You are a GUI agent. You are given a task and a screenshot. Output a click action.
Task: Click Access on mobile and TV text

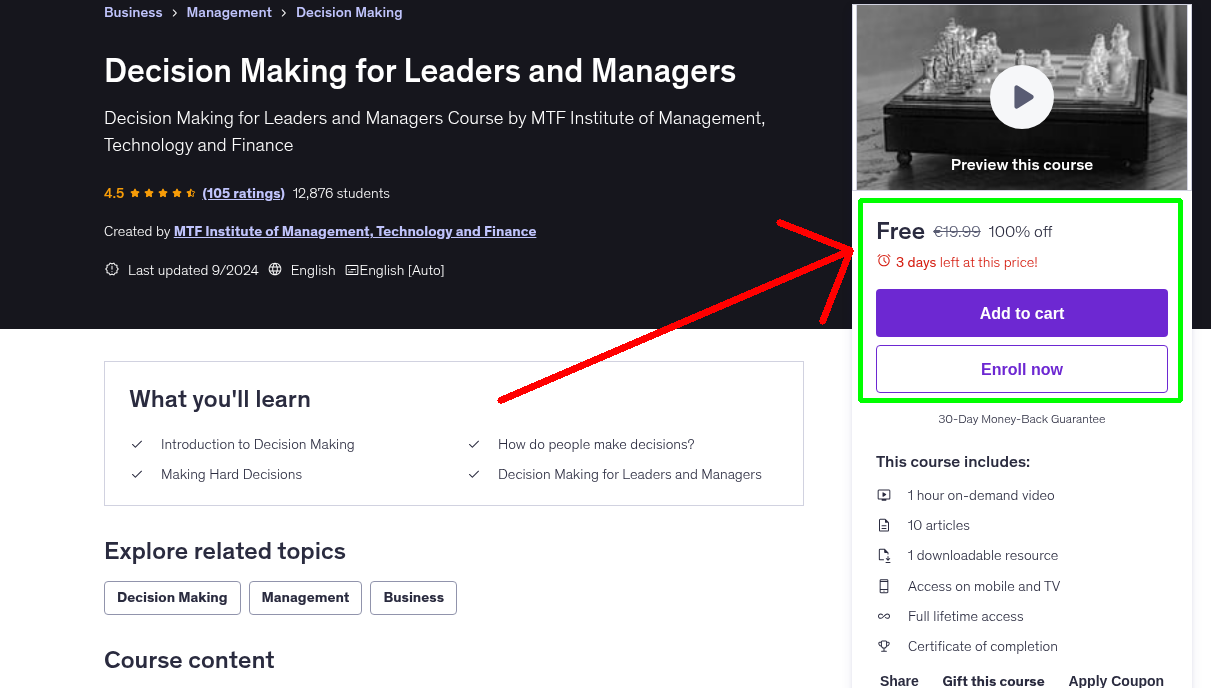click(x=984, y=586)
